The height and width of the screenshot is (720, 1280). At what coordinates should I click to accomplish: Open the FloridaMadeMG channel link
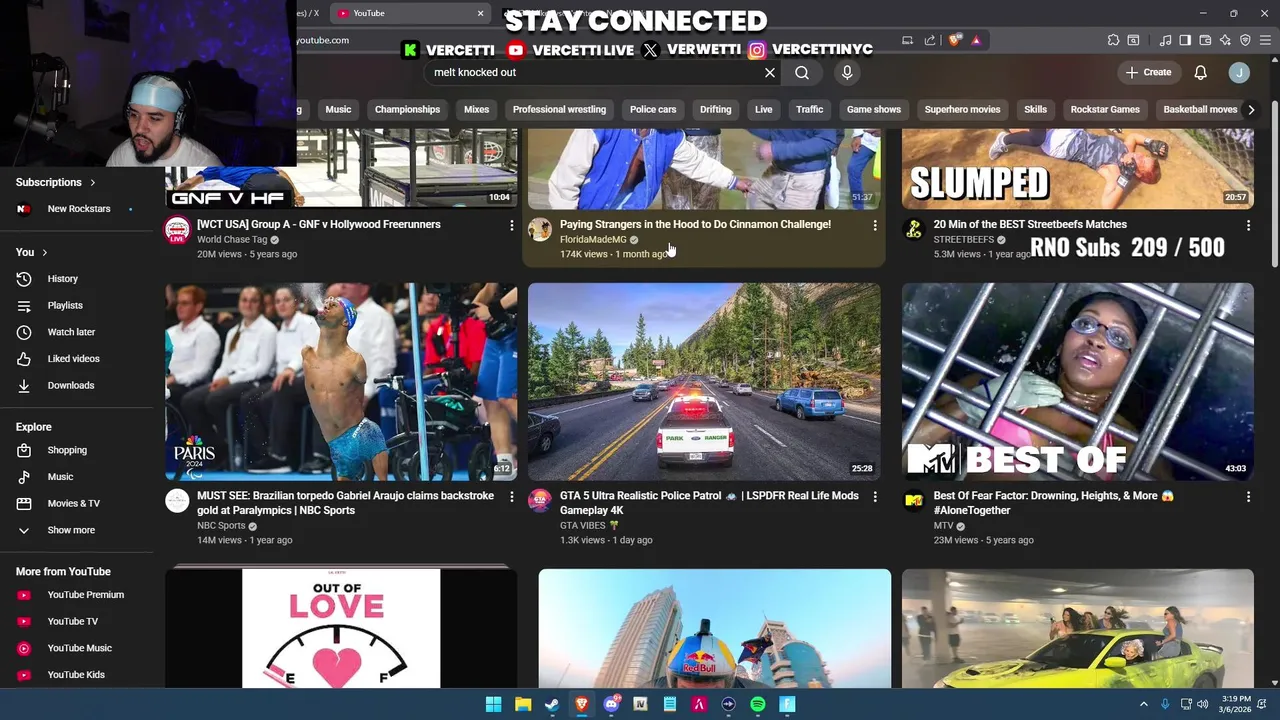point(593,240)
